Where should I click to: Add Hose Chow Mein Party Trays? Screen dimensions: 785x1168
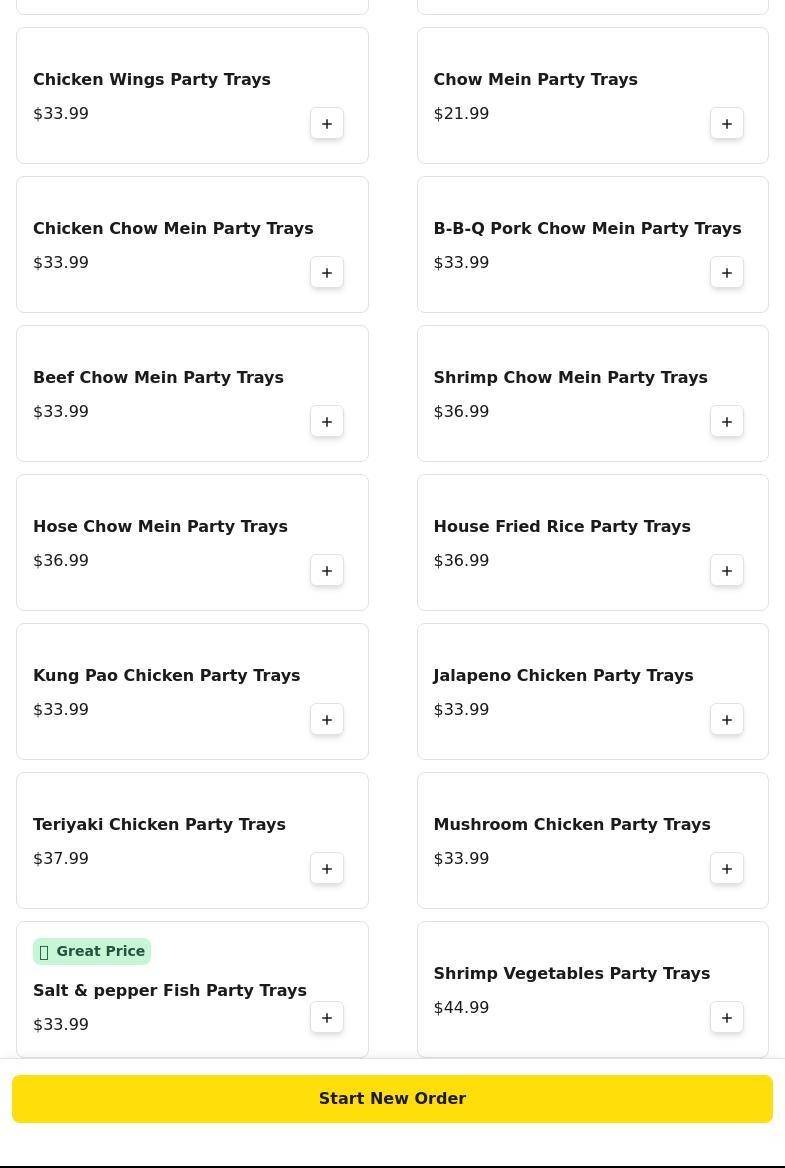(327, 571)
